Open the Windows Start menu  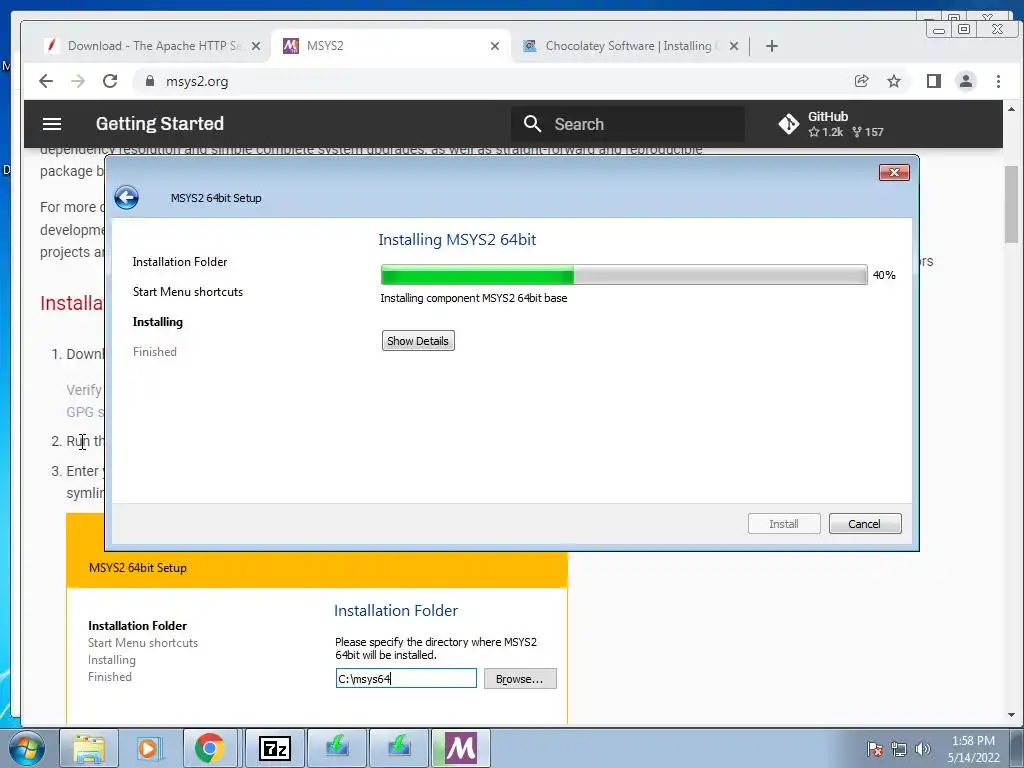click(27, 748)
